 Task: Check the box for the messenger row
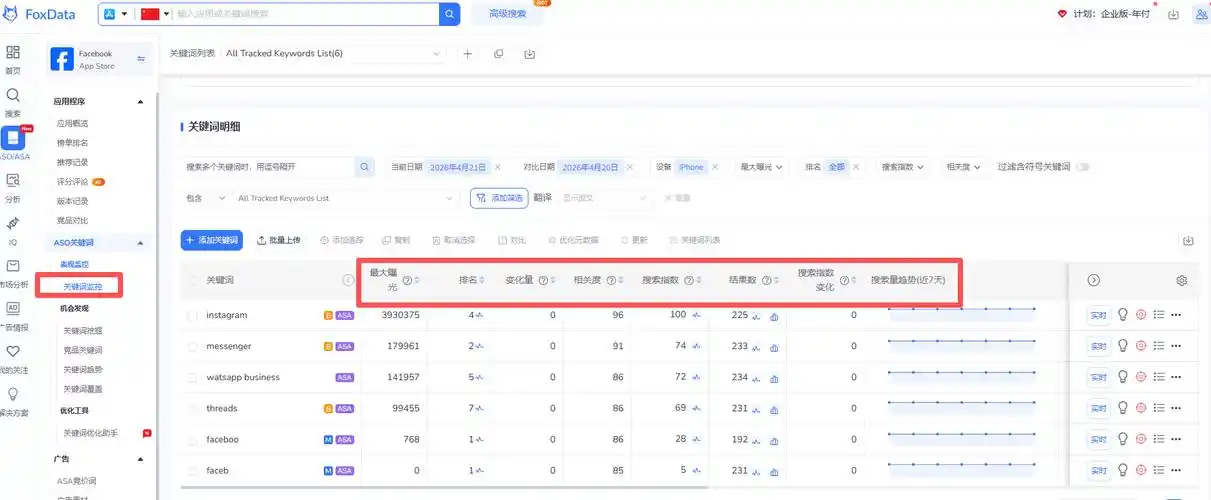pos(193,346)
